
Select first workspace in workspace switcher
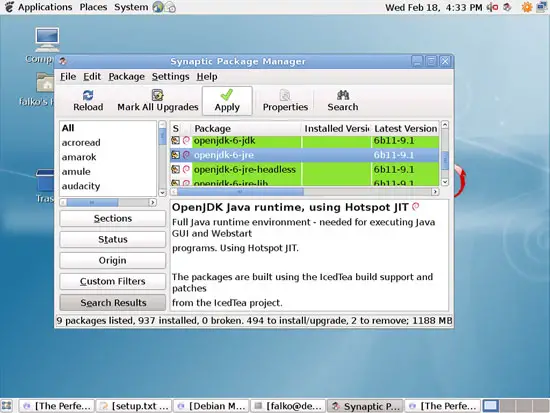point(490,406)
